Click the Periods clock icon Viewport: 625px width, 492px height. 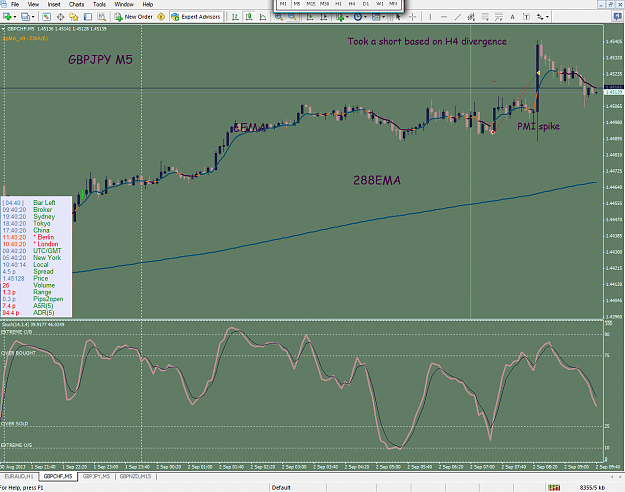point(358,17)
